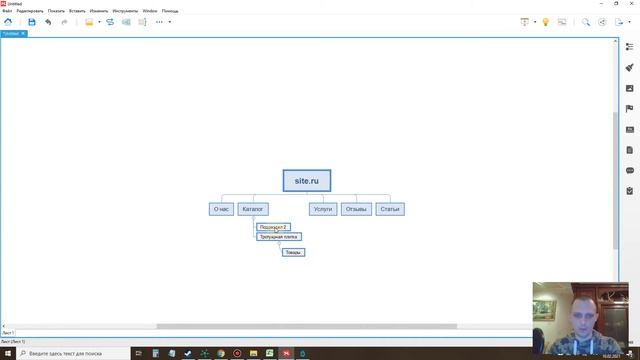Viewport: 640px width, 360px height.
Task: Click the Gantt view icon
Action: click(x=562, y=22)
